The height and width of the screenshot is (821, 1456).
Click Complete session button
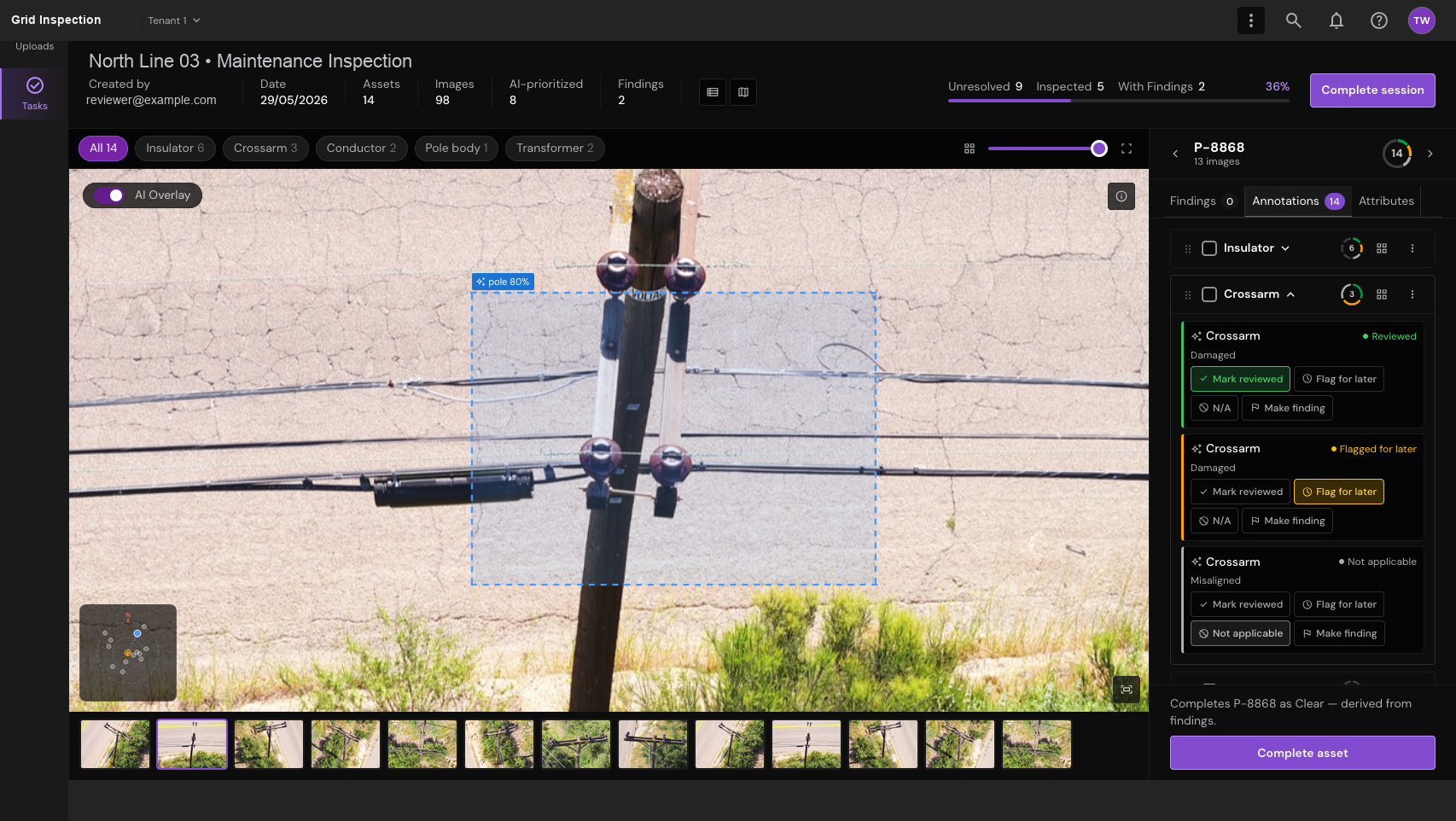tap(1372, 90)
